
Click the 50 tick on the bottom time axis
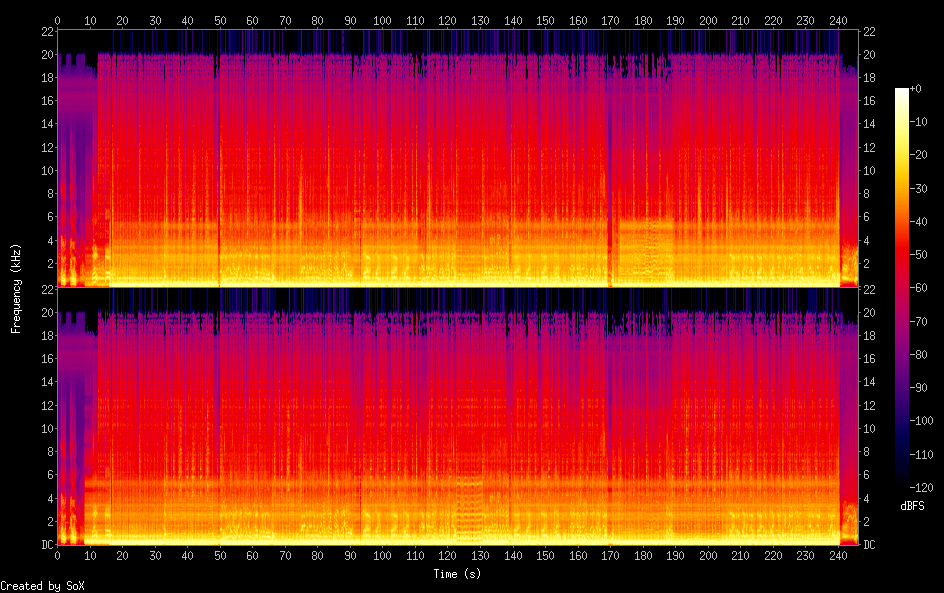point(220,555)
